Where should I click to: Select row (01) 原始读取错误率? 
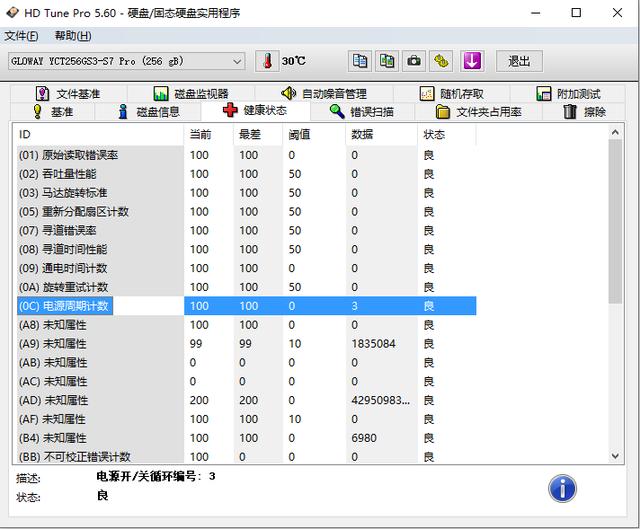click(x=247, y=155)
